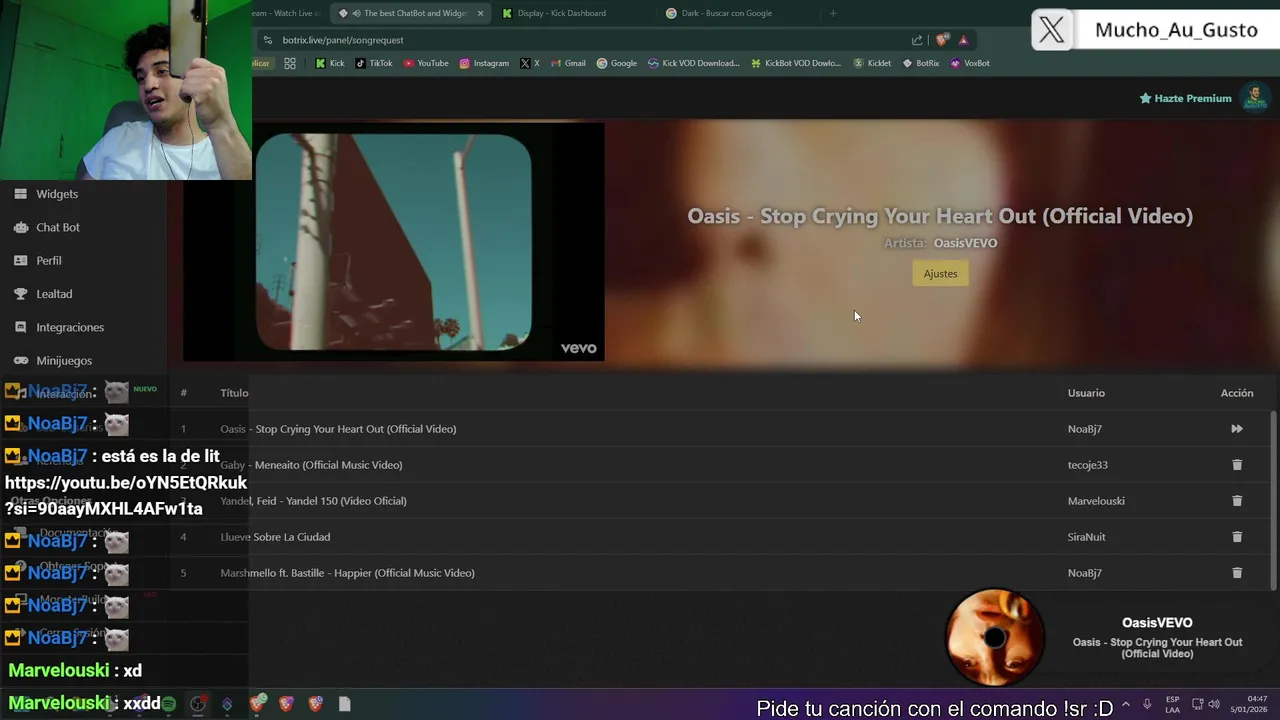Click the Usuario column header
This screenshot has width=1280, height=720.
coord(1086,393)
